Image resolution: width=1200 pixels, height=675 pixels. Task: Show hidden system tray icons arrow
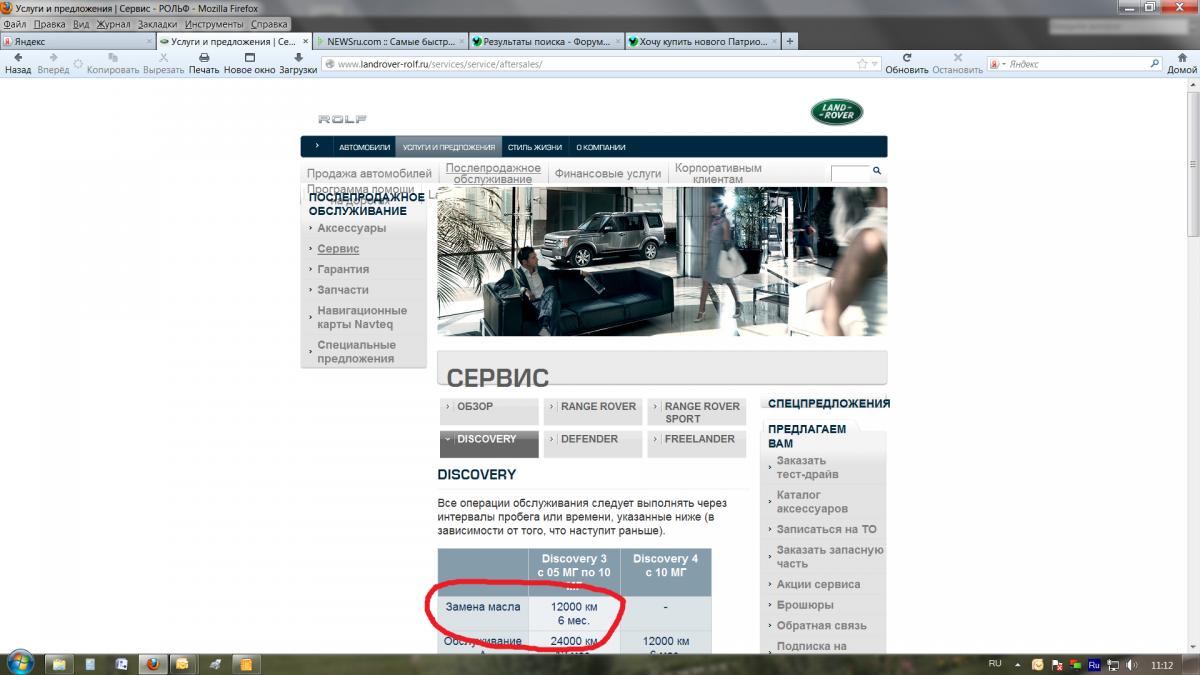(x=1018, y=664)
